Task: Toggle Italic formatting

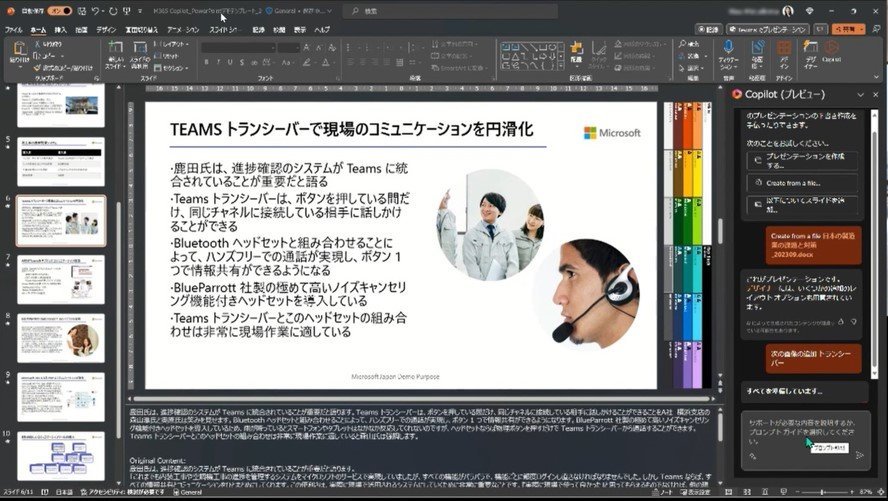Action: [x=218, y=62]
